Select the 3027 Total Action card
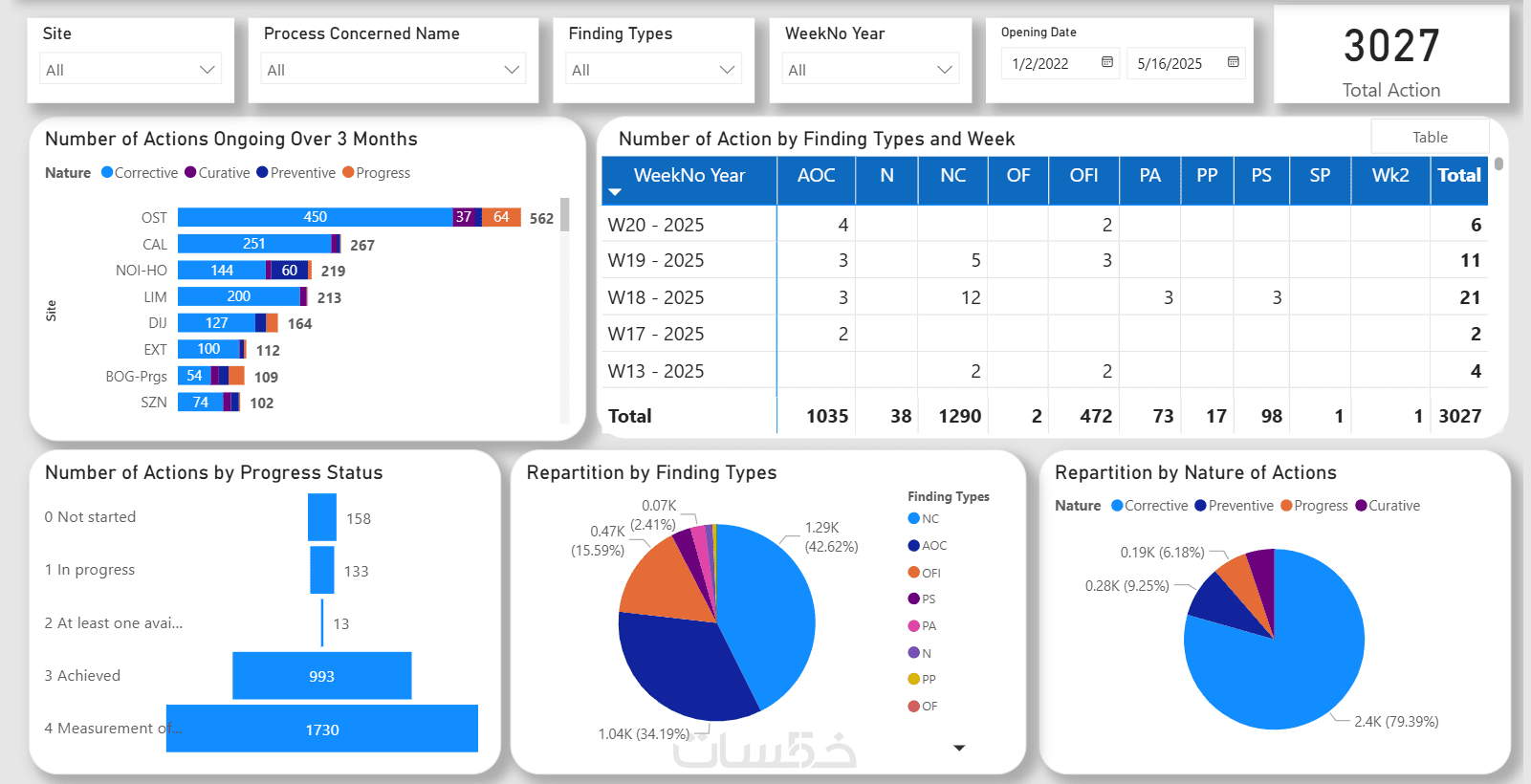 (x=1391, y=54)
